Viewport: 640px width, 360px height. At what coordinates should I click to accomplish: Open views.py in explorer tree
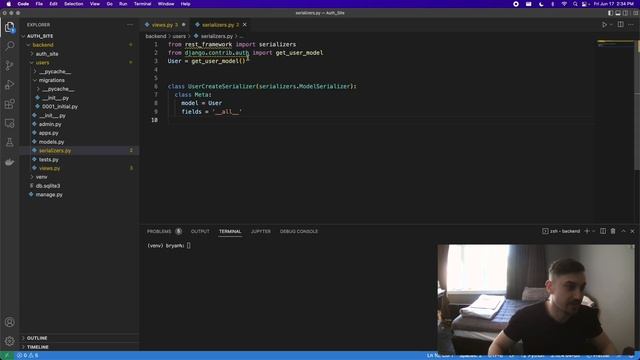pos(49,168)
